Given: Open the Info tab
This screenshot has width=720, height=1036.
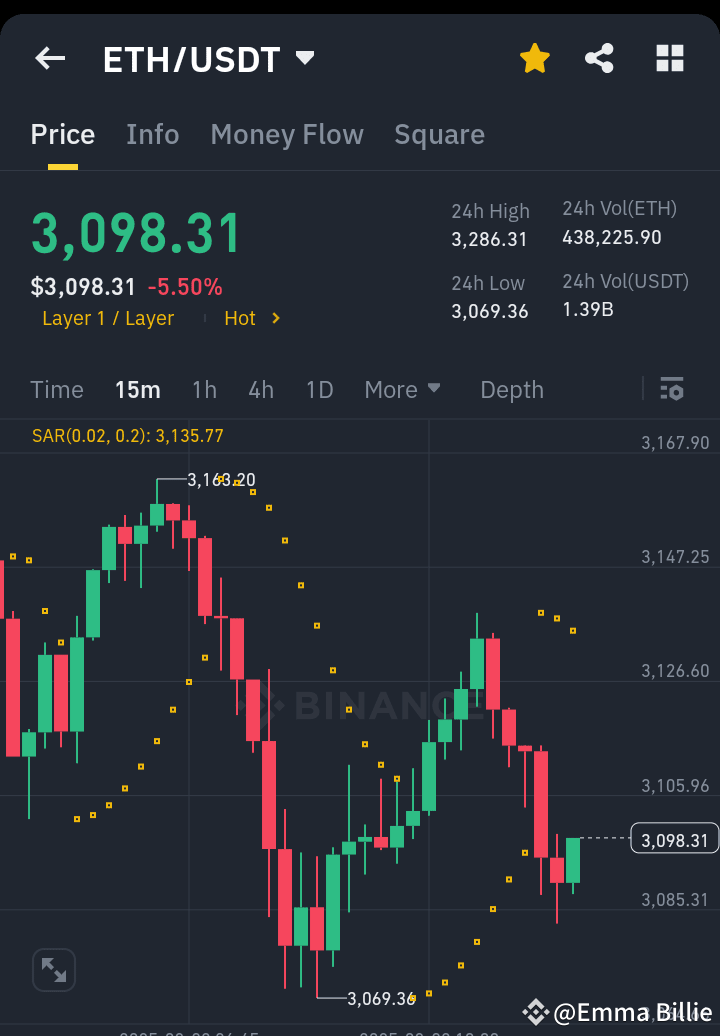Looking at the screenshot, I should tap(152, 134).
